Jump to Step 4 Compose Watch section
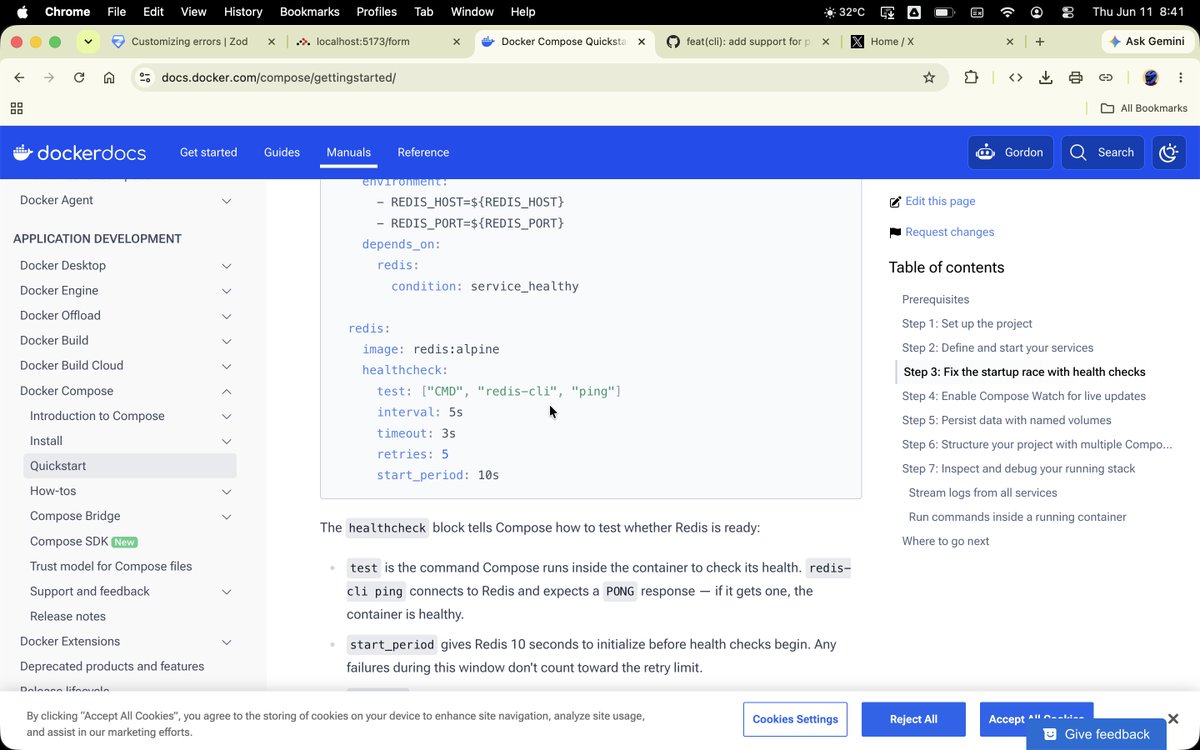The height and width of the screenshot is (750, 1200). point(1024,396)
